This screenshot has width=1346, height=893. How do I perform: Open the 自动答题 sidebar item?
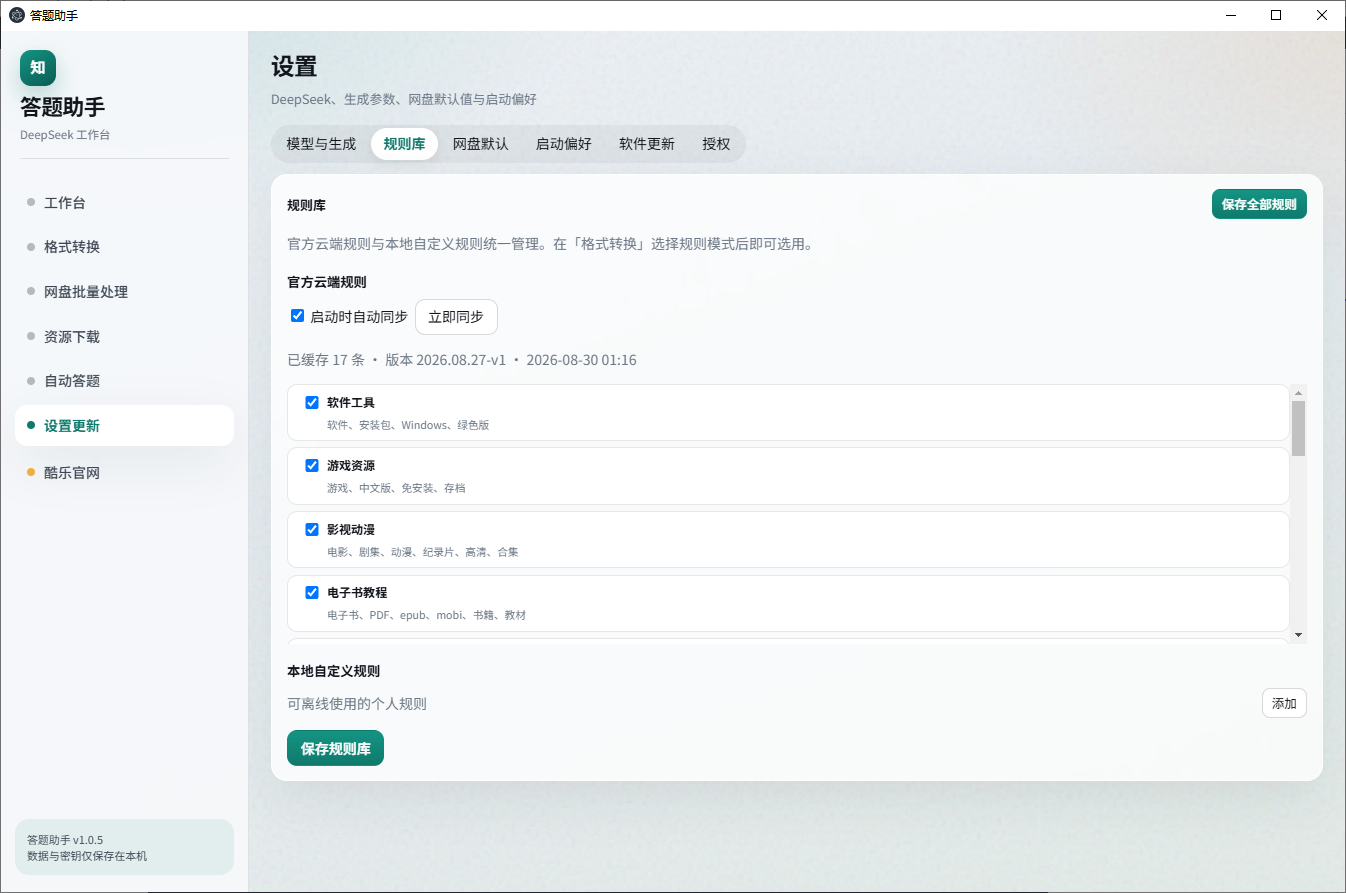tap(124, 381)
